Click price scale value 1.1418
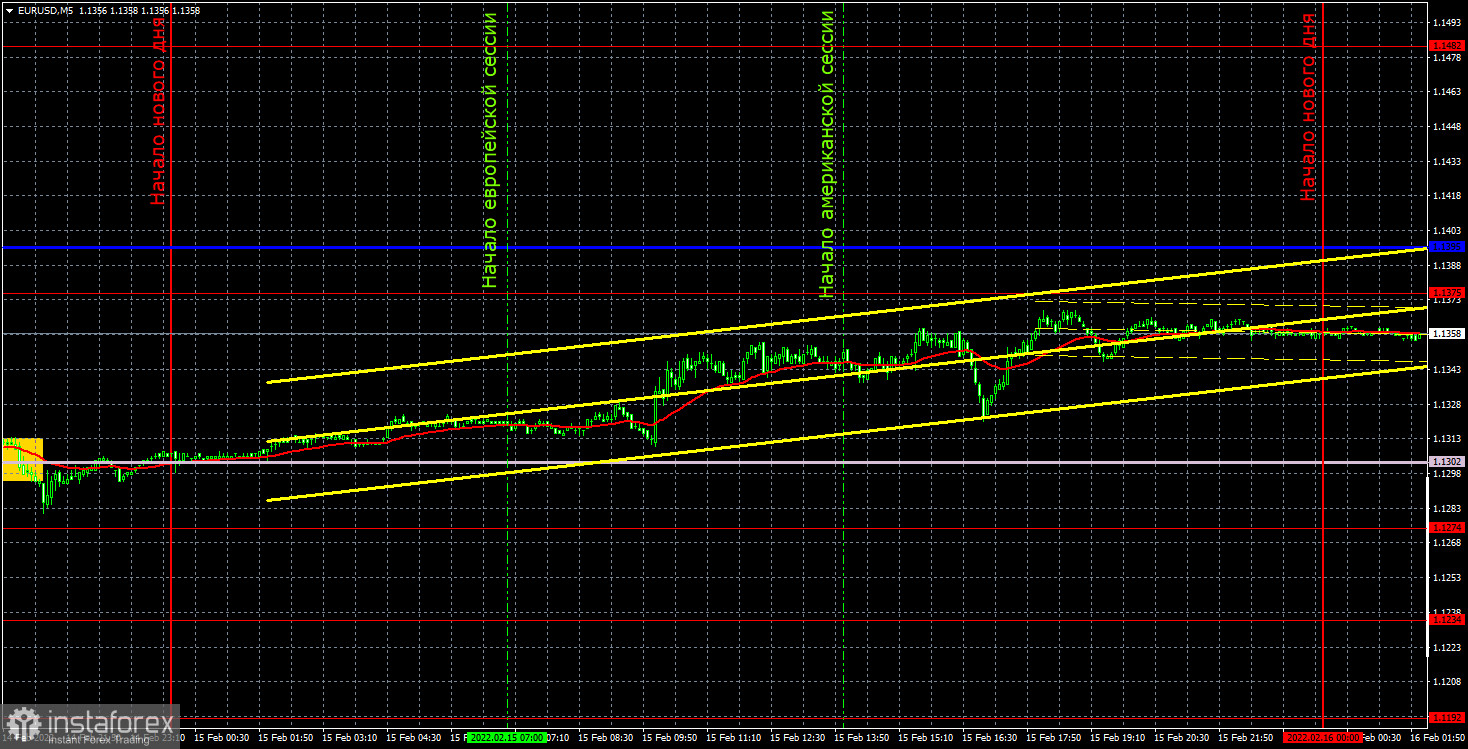1468x749 pixels. click(x=1447, y=196)
